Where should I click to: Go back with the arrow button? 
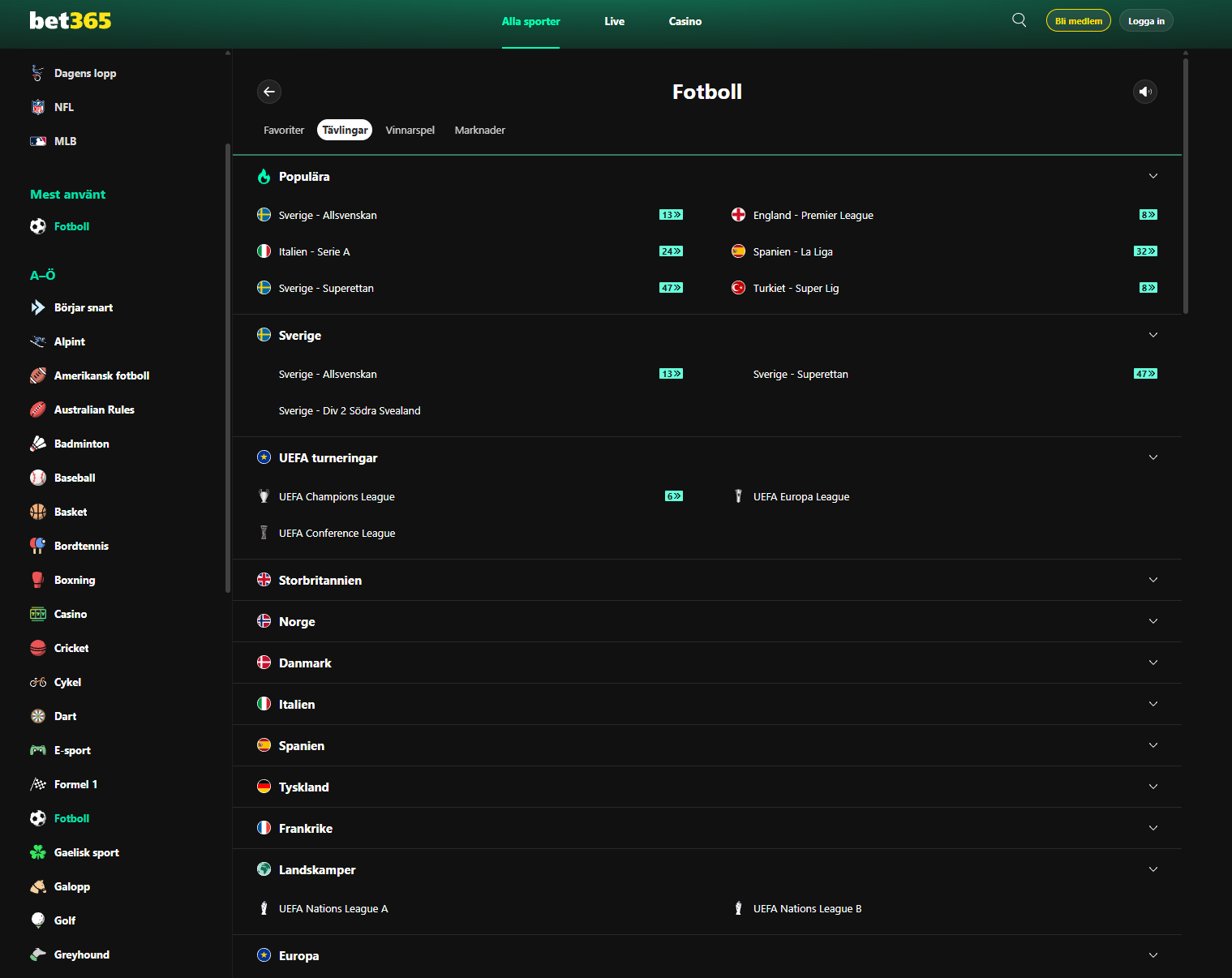coord(269,92)
